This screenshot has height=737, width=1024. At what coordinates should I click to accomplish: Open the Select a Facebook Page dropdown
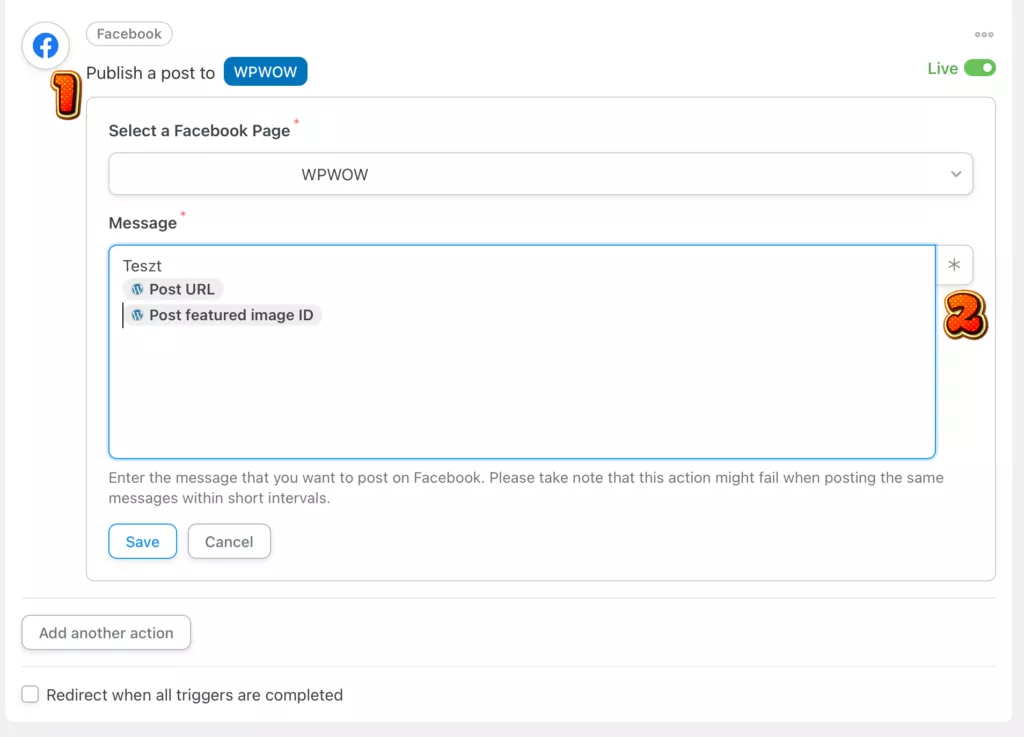[x=541, y=174]
